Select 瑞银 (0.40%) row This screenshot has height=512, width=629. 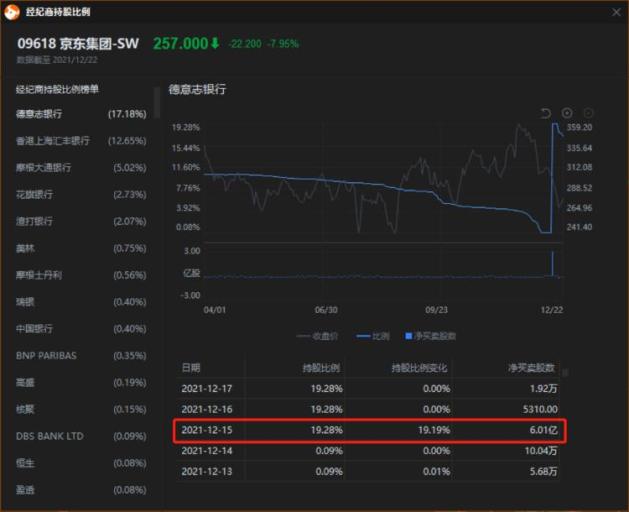point(81,302)
